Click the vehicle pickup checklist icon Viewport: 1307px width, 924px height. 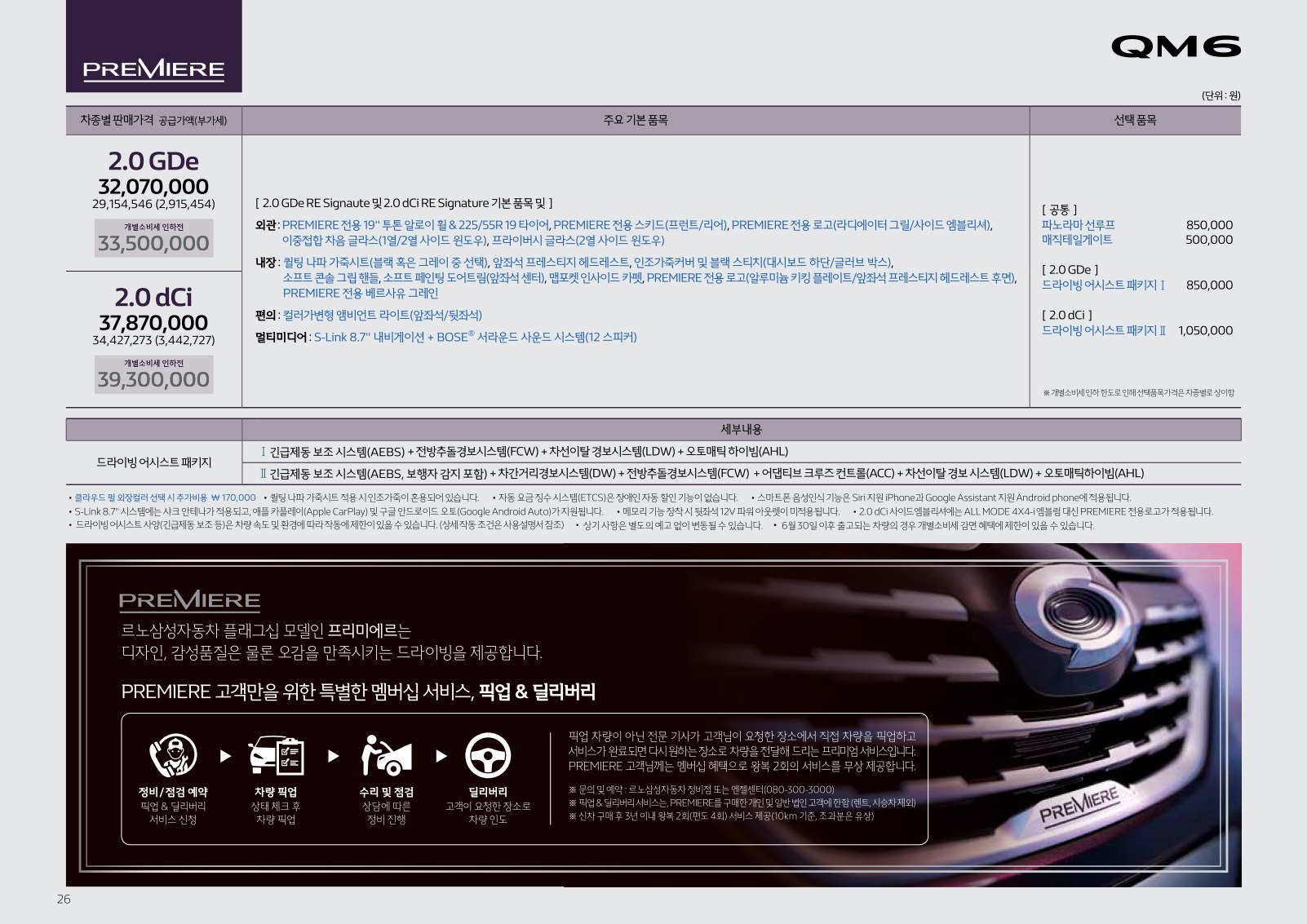(x=276, y=755)
